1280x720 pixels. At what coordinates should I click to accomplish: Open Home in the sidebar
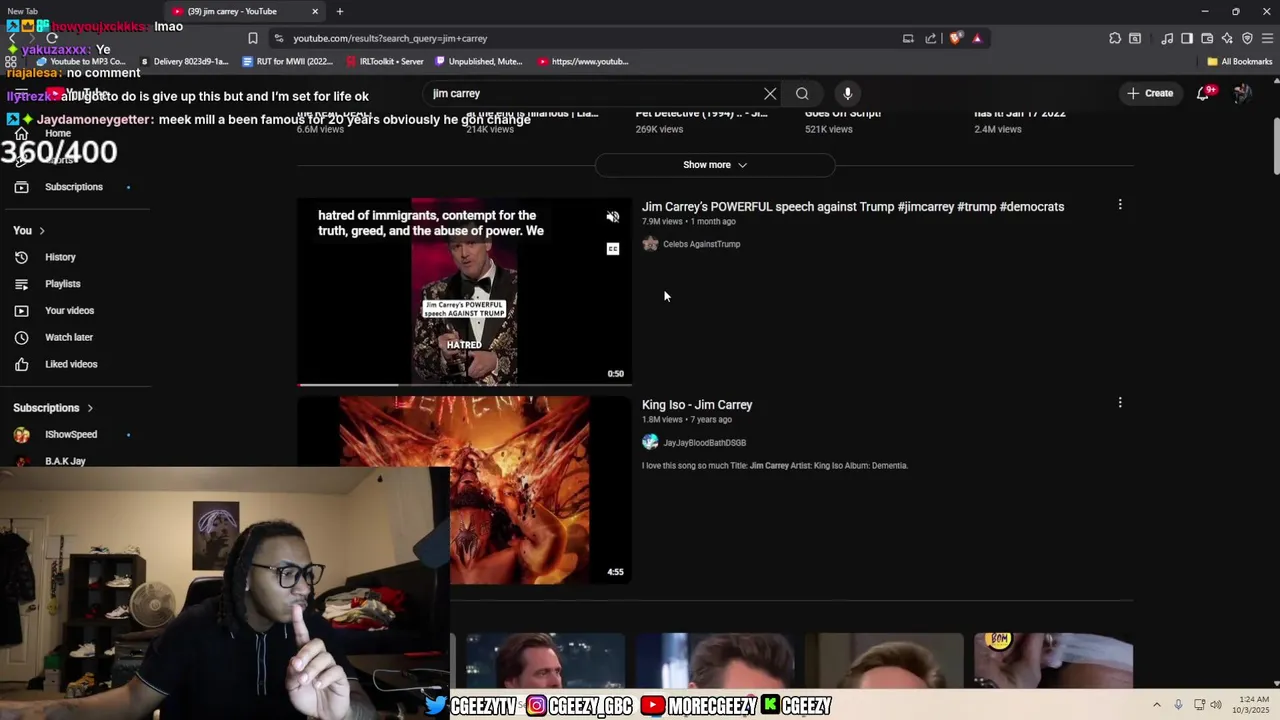pyautogui.click(x=57, y=133)
